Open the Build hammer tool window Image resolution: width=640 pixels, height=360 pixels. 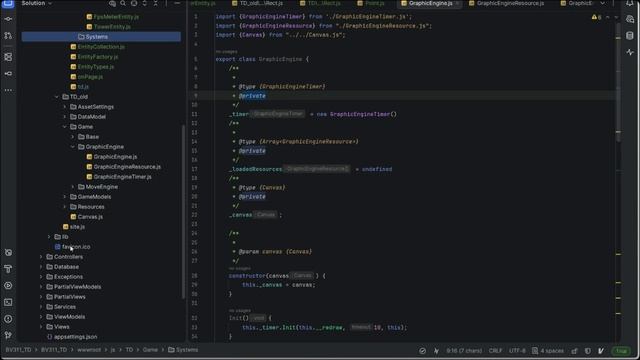pyautogui.click(x=8, y=269)
